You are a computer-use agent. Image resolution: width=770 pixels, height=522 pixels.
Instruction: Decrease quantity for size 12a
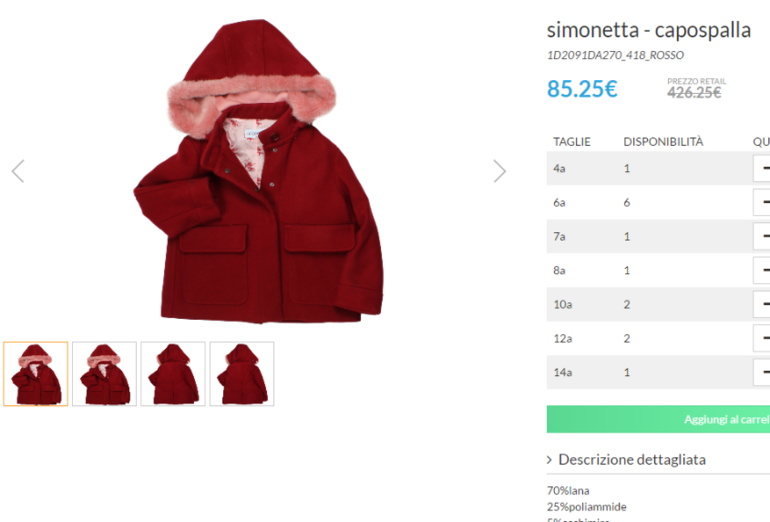763,338
